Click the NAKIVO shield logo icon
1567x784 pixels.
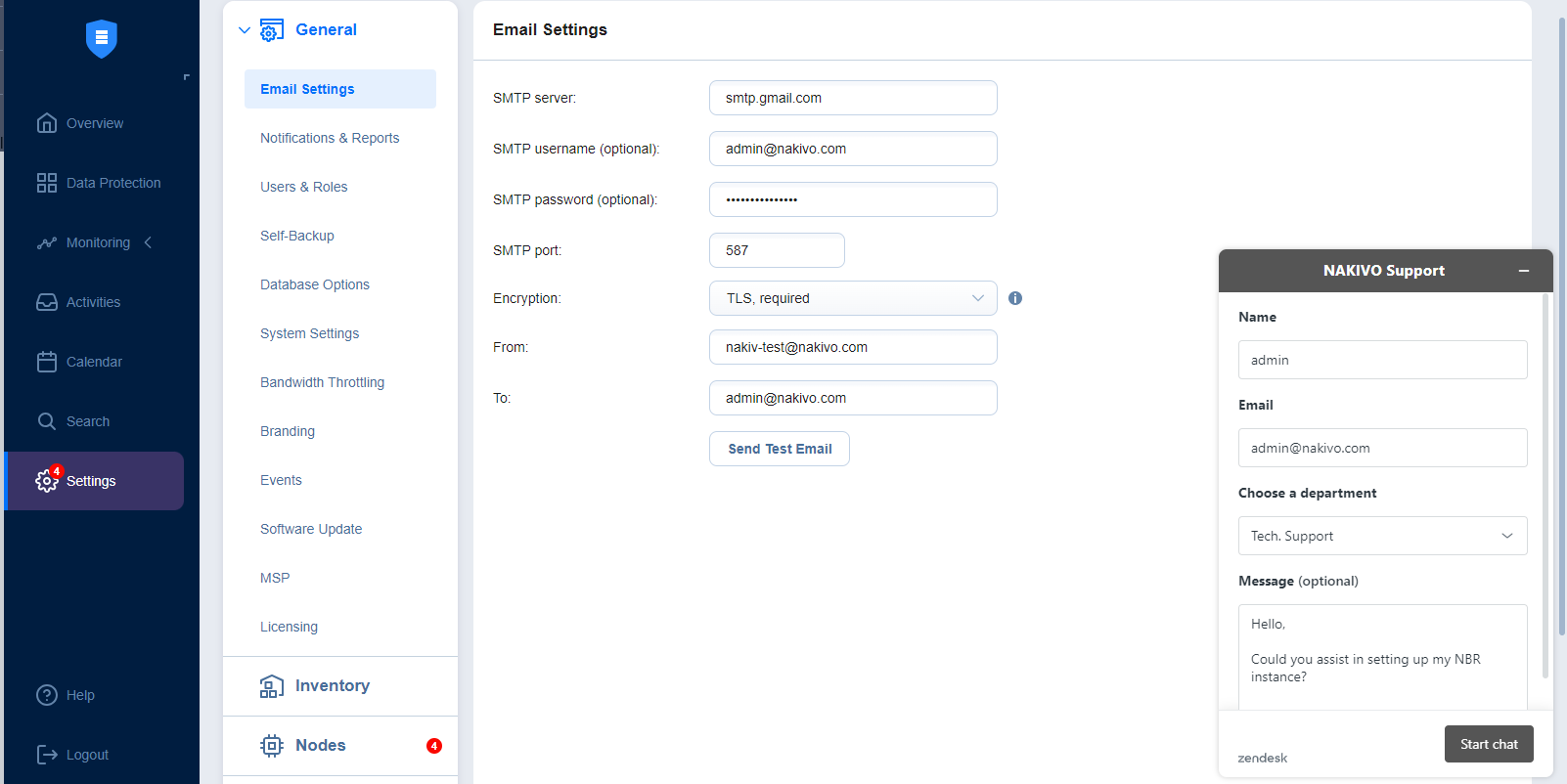[101, 39]
